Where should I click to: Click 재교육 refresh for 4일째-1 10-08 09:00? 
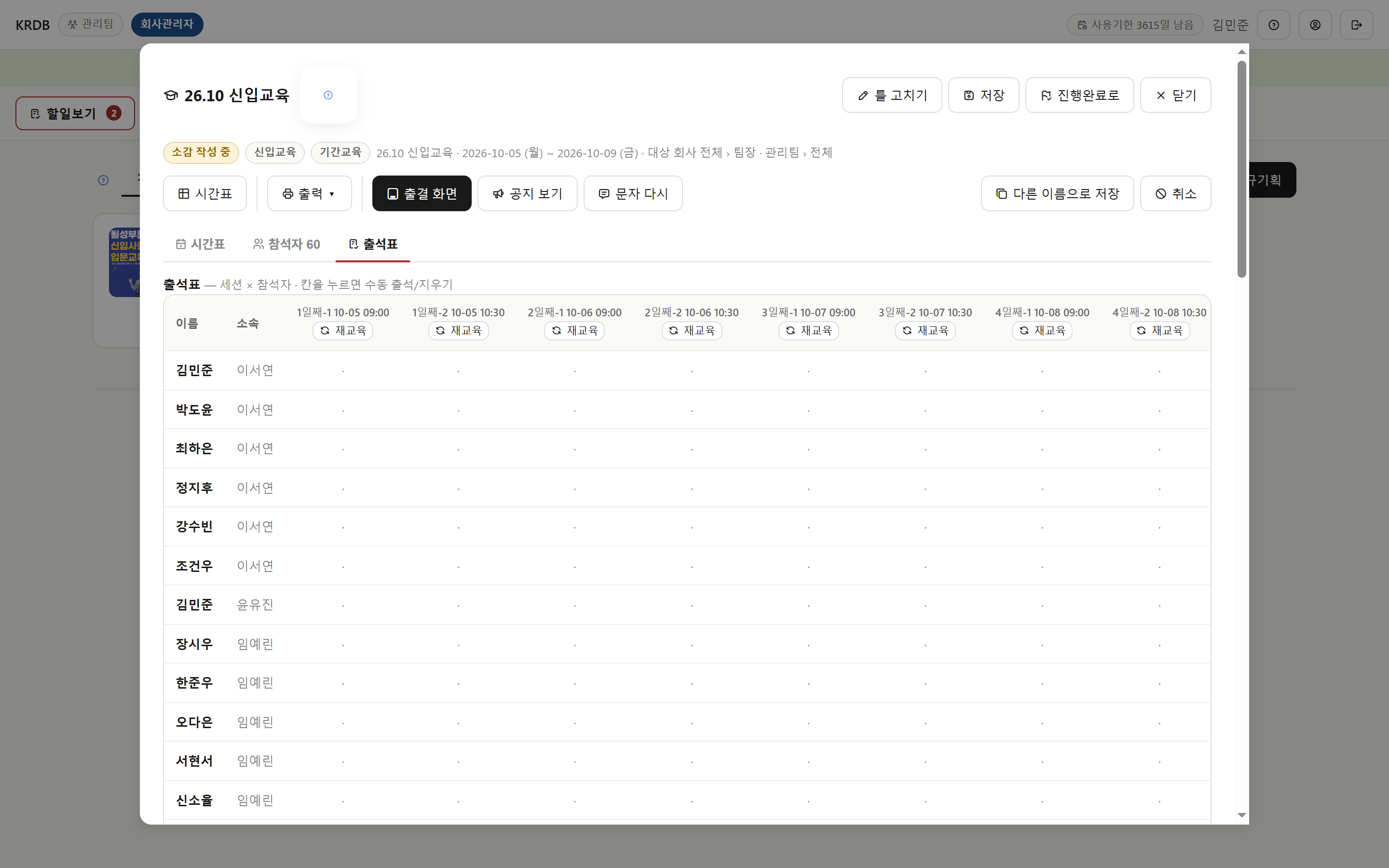[1042, 331]
